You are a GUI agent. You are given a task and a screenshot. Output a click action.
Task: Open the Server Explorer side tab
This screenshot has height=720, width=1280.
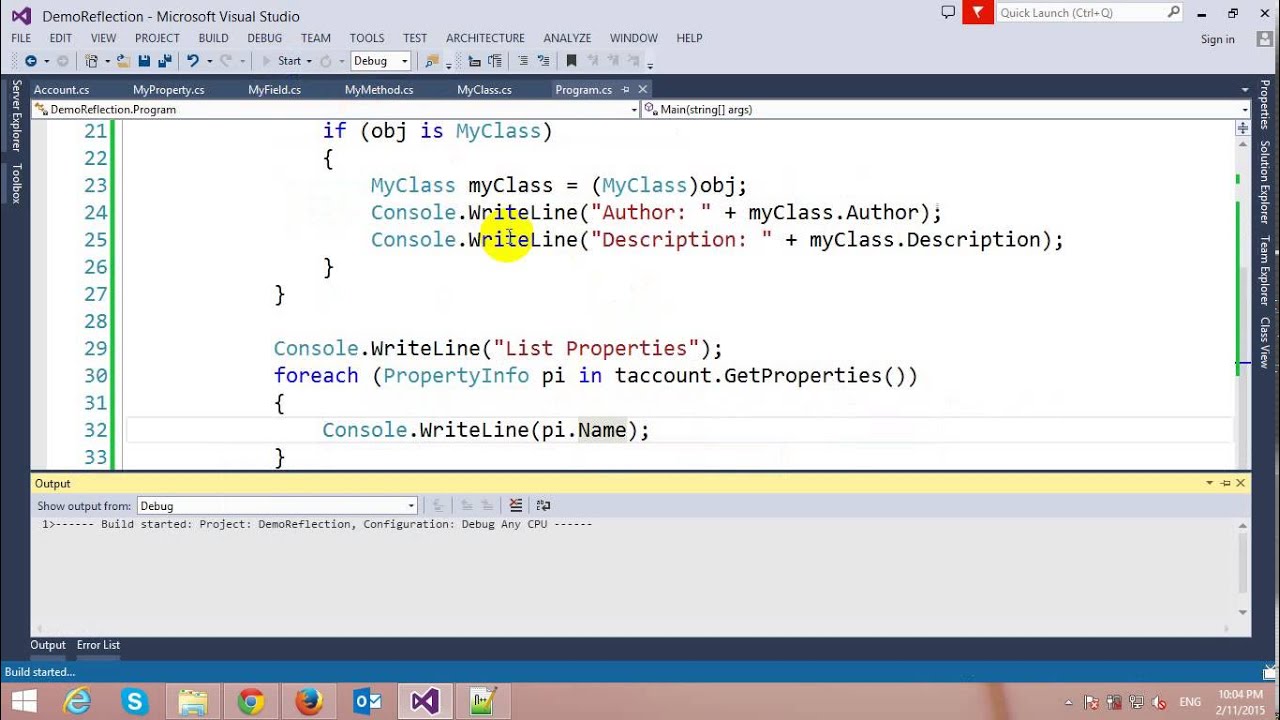(16, 116)
